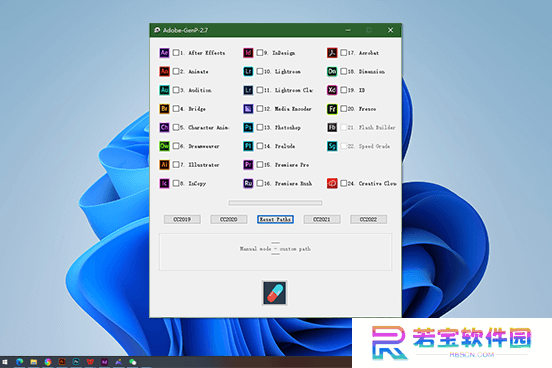Check the Acrobat checkbox
The width and height of the screenshot is (552, 368).
pos(344,53)
